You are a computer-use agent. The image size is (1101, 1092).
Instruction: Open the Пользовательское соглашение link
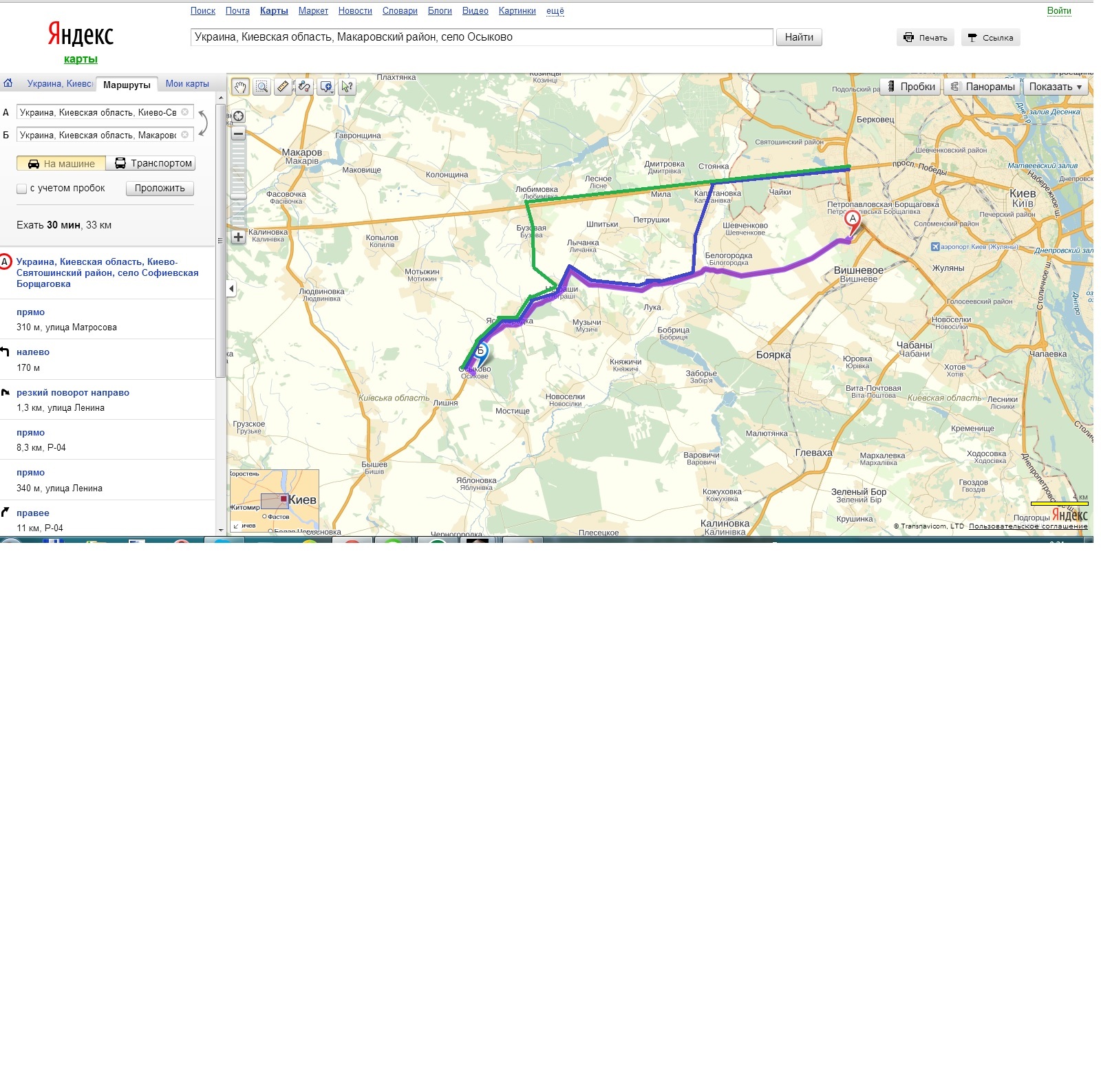pyautogui.click(x=1028, y=526)
